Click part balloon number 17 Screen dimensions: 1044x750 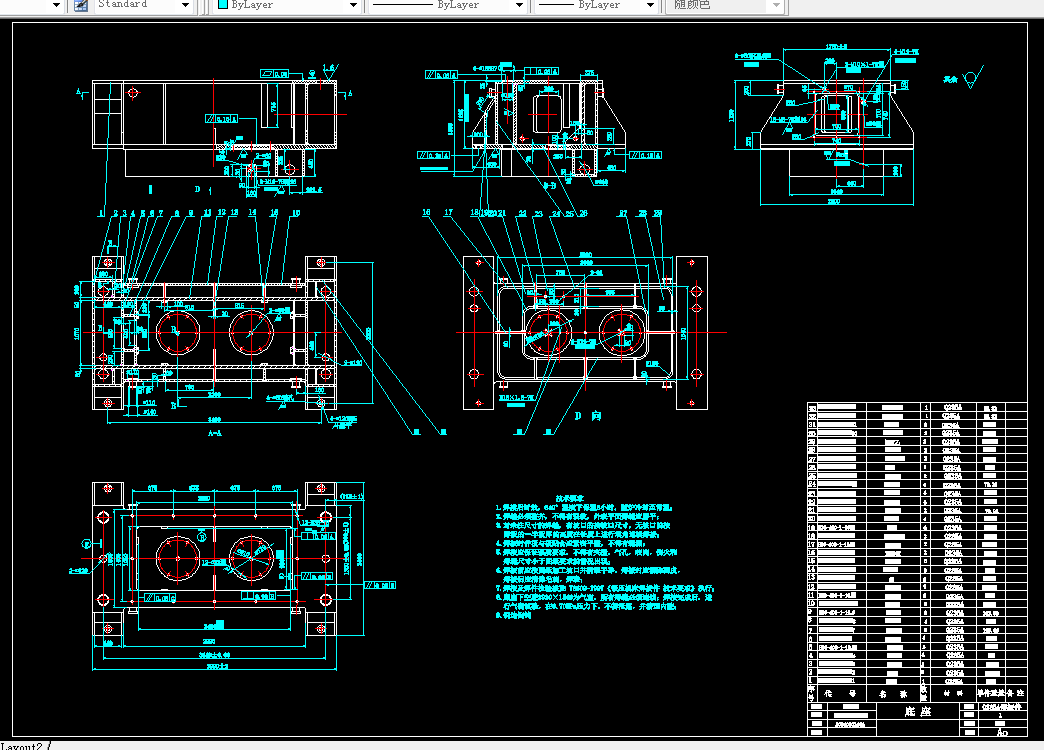pyautogui.click(x=448, y=212)
